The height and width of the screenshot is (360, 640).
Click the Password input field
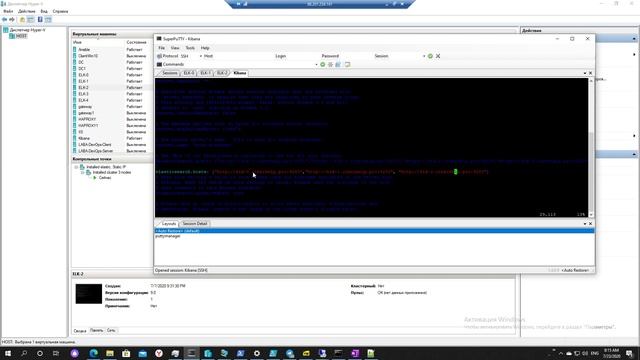coord(355,56)
